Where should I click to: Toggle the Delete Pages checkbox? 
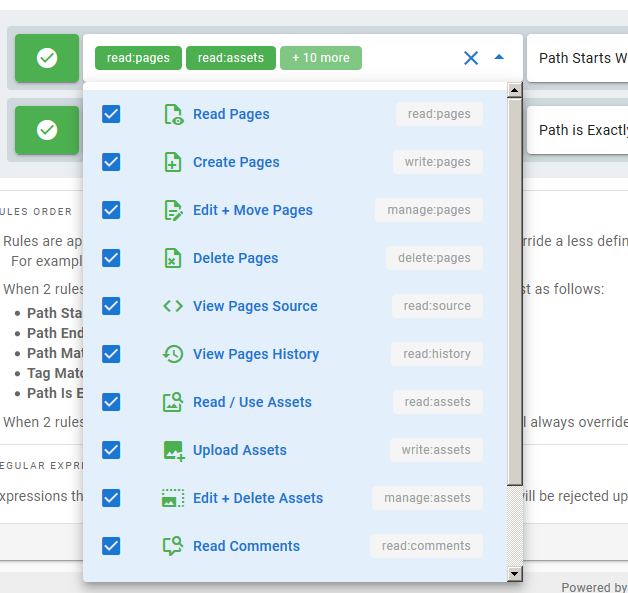click(111, 258)
